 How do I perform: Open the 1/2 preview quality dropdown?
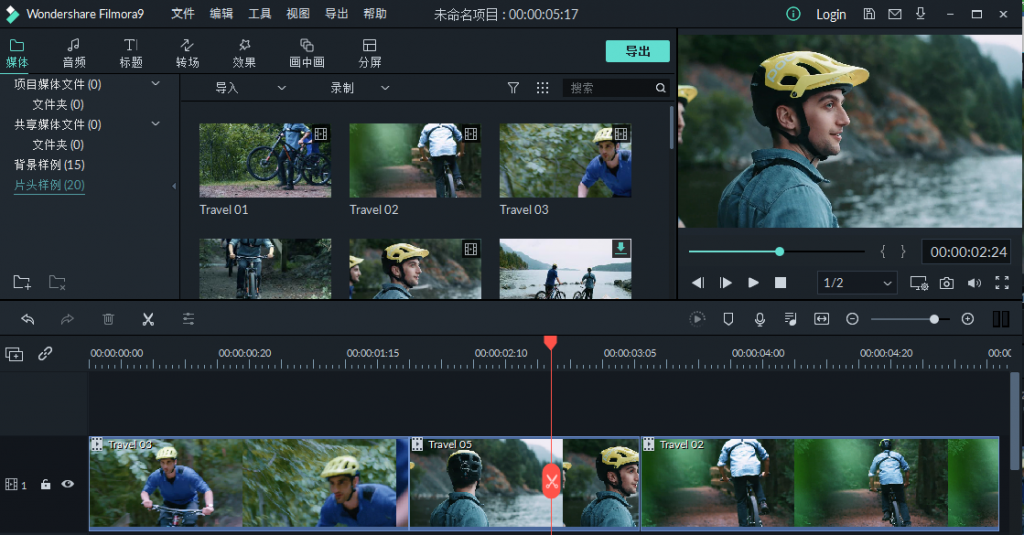coord(856,283)
